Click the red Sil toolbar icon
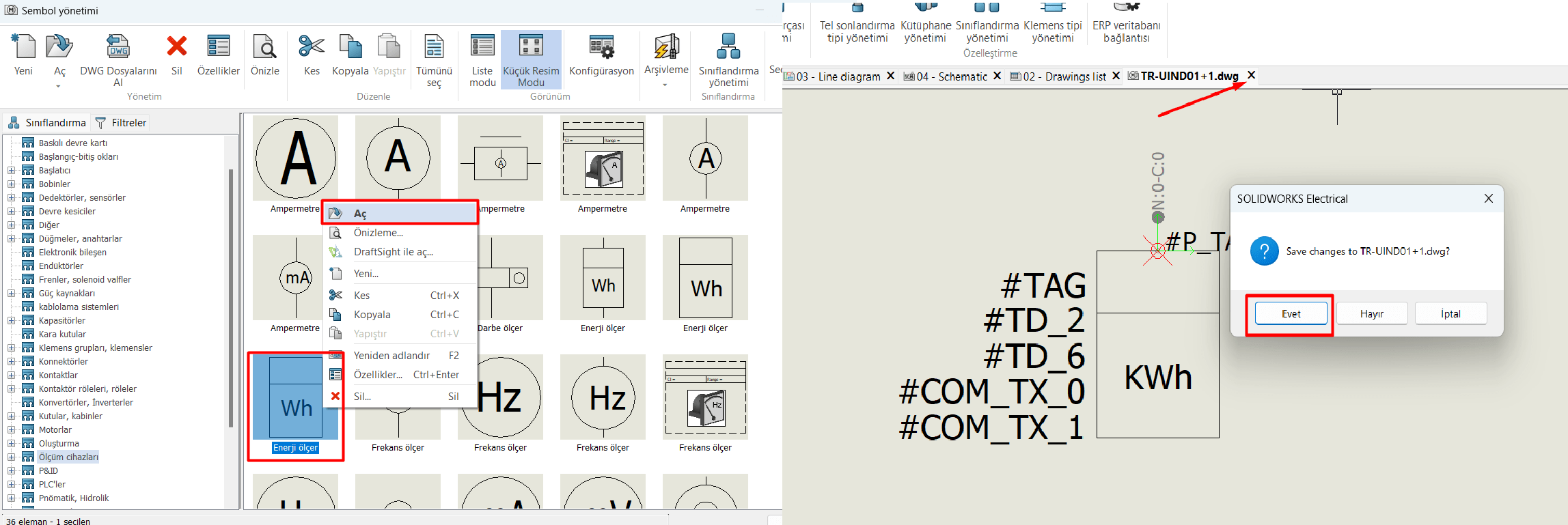The height and width of the screenshot is (525, 1568). (x=177, y=46)
